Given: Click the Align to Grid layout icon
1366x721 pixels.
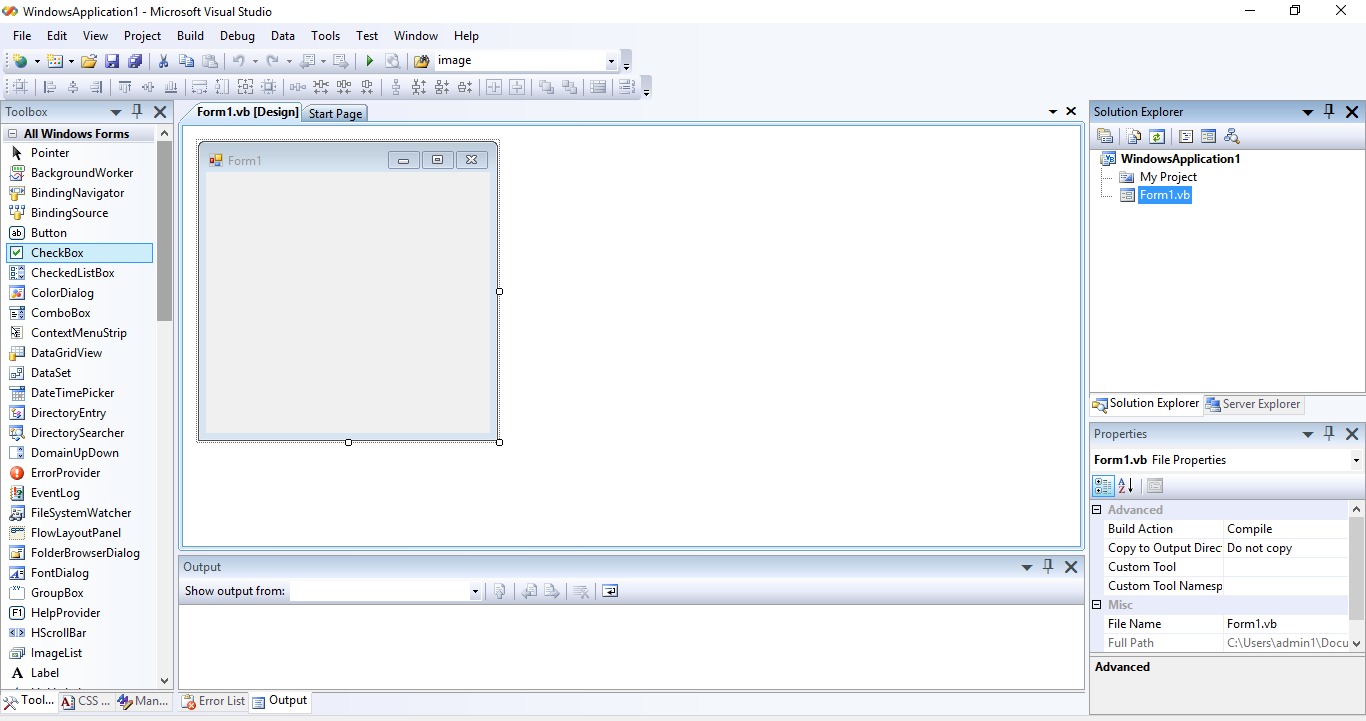Looking at the screenshot, I should coord(20,87).
